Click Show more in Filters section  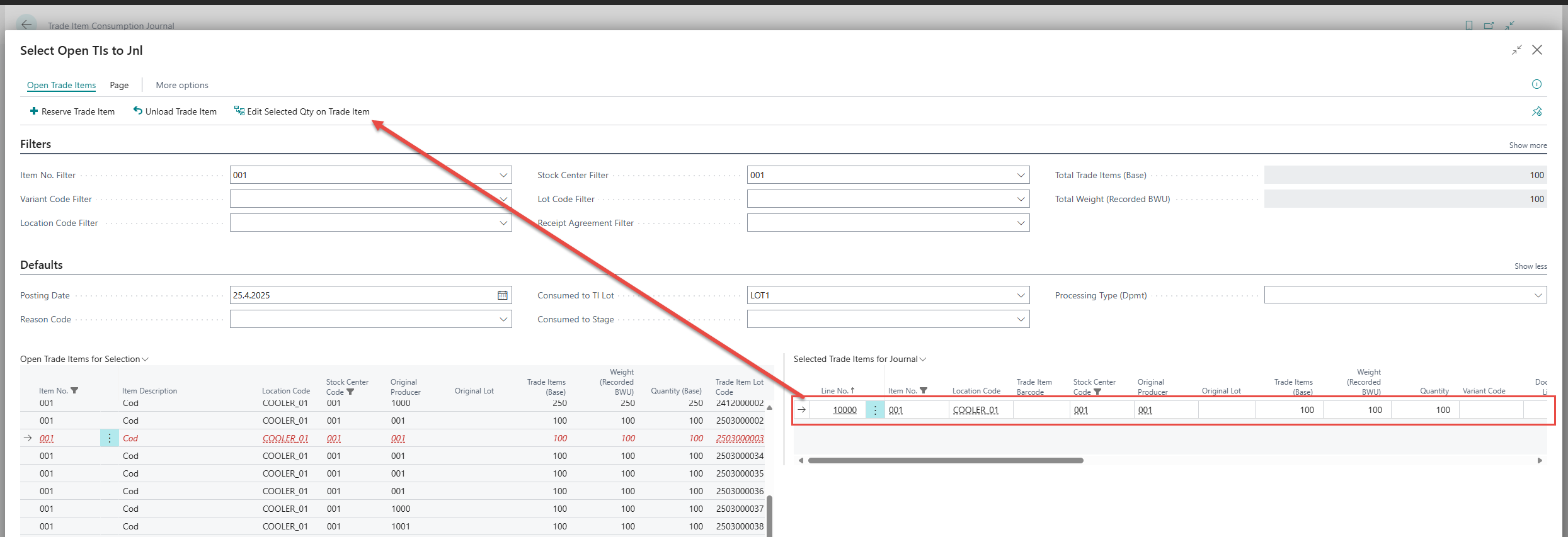tap(1528, 145)
